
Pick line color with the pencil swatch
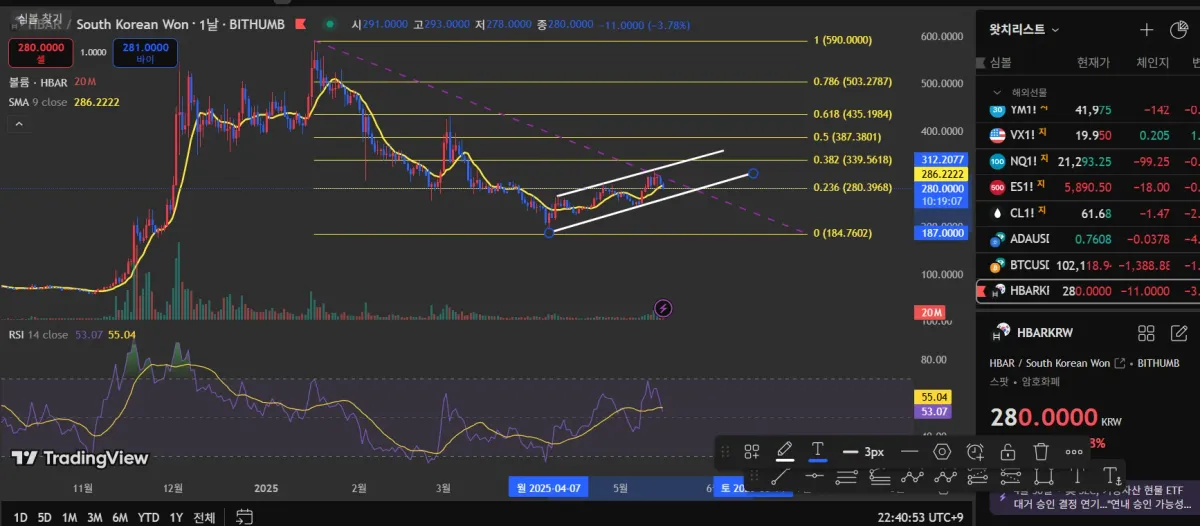coord(785,451)
